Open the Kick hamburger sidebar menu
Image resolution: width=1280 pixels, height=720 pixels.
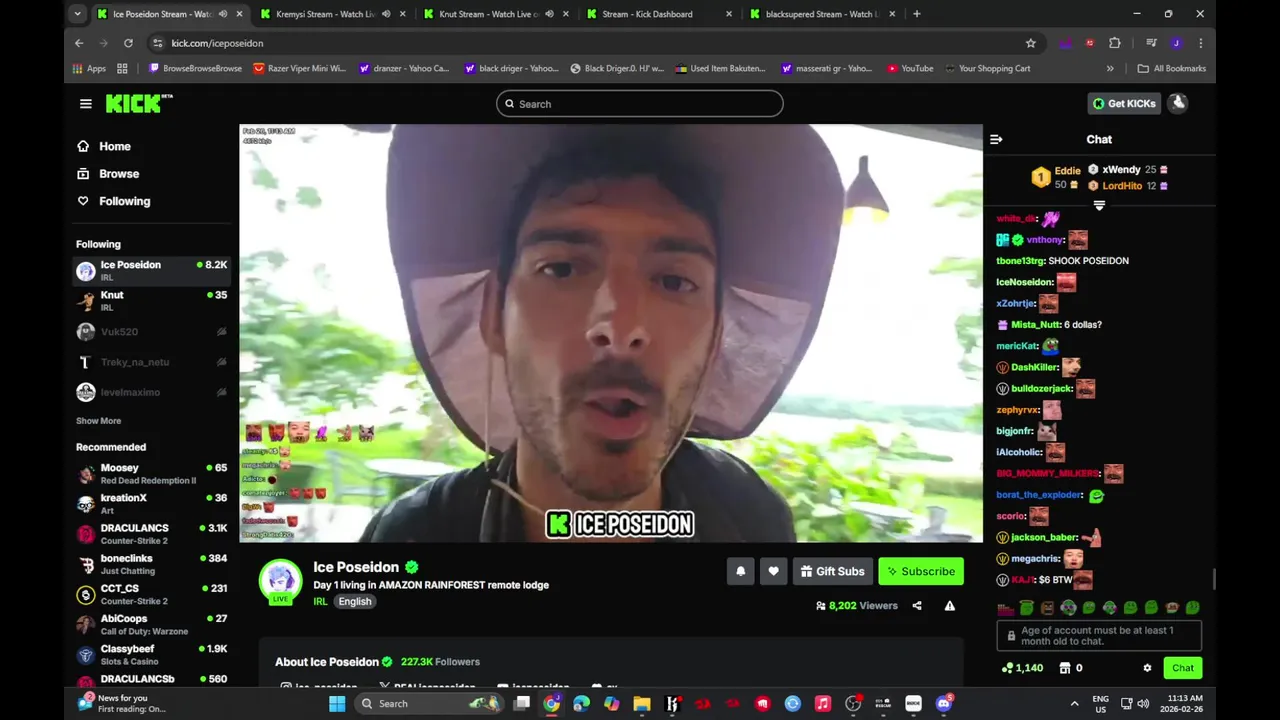click(x=86, y=104)
